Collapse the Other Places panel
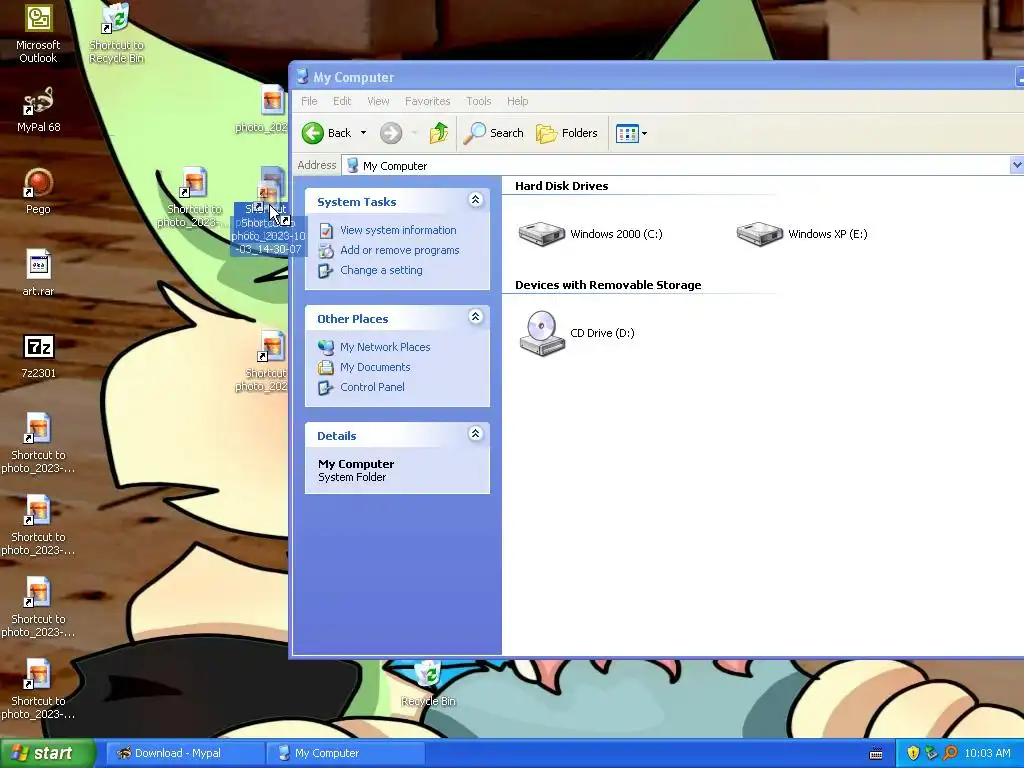1024x768 pixels. click(x=475, y=317)
